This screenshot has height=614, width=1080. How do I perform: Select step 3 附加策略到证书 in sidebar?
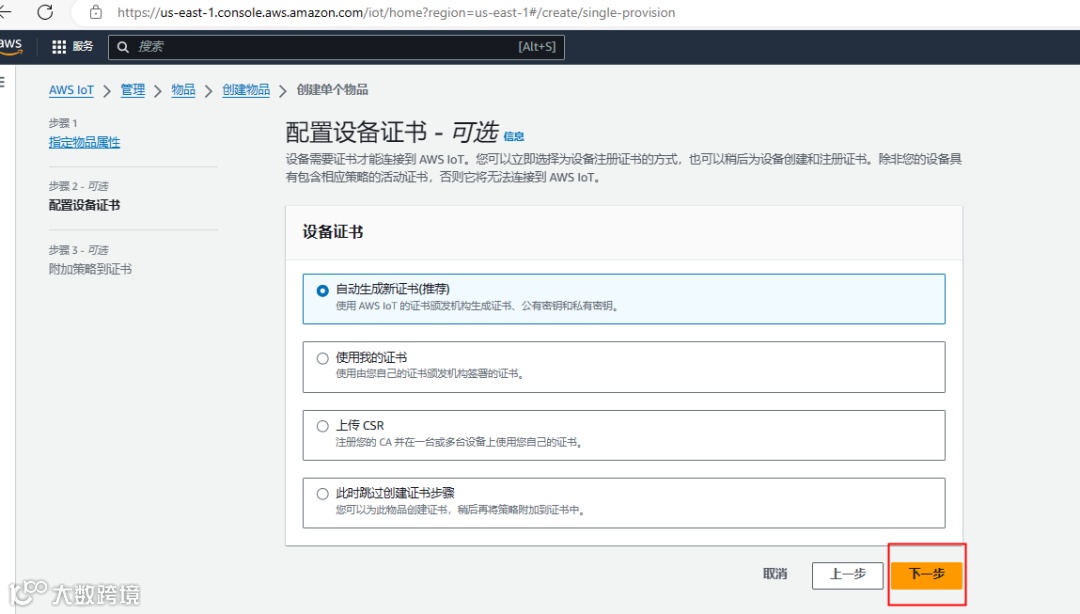[x=90, y=269]
